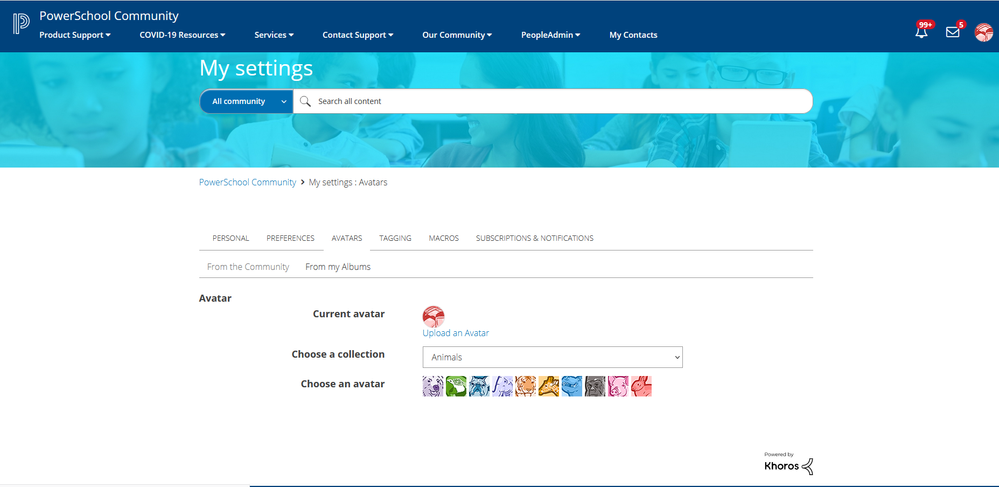Select the yellow giraffe avatar
The image size is (999, 487).
(x=549, y=386)
